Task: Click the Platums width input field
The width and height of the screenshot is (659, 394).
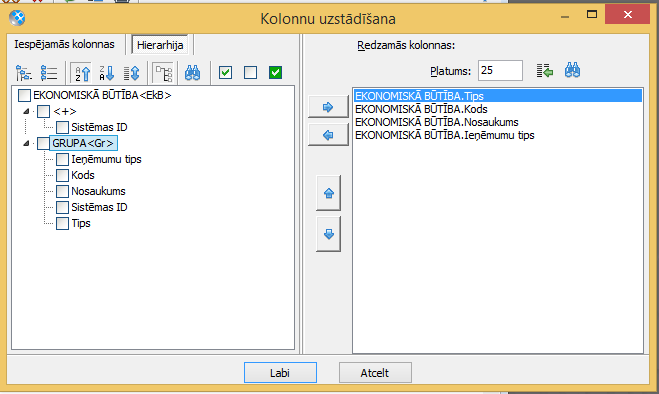Action: [x=500, y=71]
